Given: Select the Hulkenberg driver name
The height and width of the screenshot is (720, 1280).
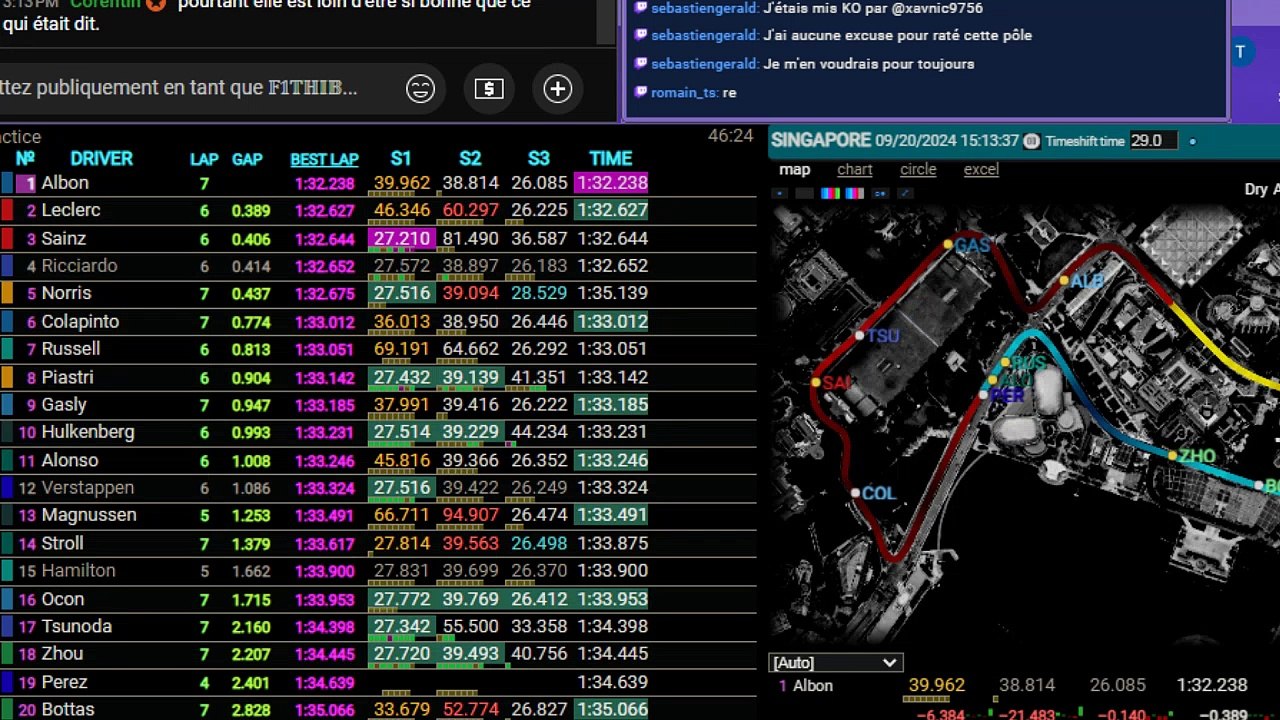Looking at the screenshot, I should (x=88, y=432).
